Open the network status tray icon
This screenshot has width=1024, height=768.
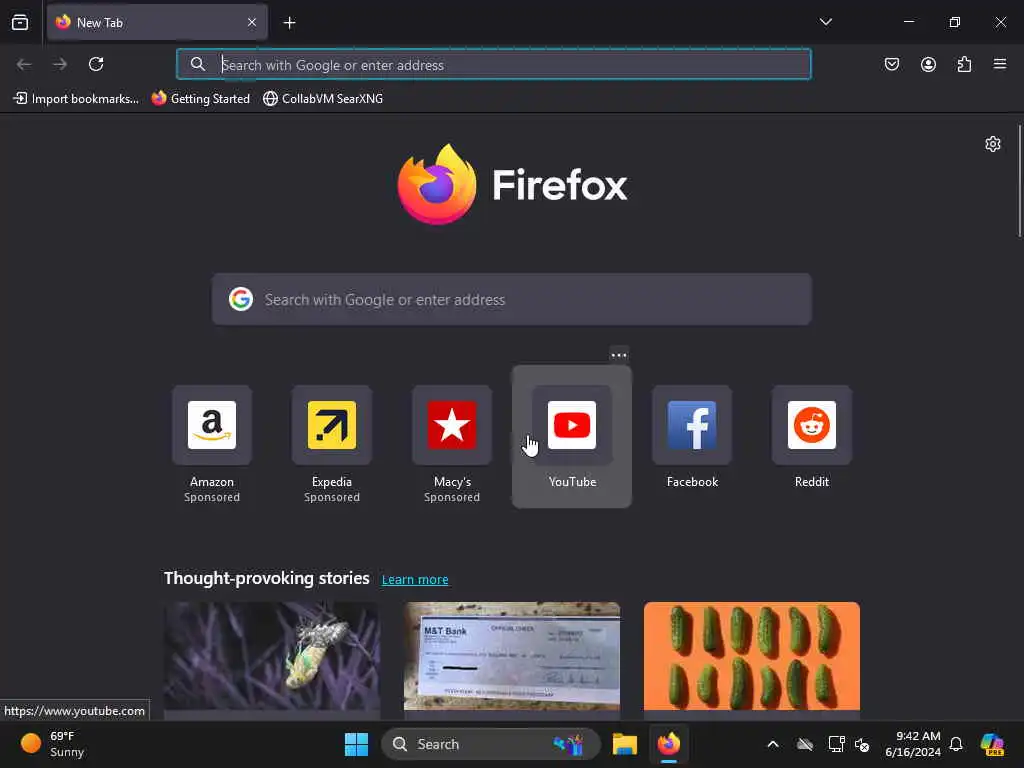(x=836, y=744)
